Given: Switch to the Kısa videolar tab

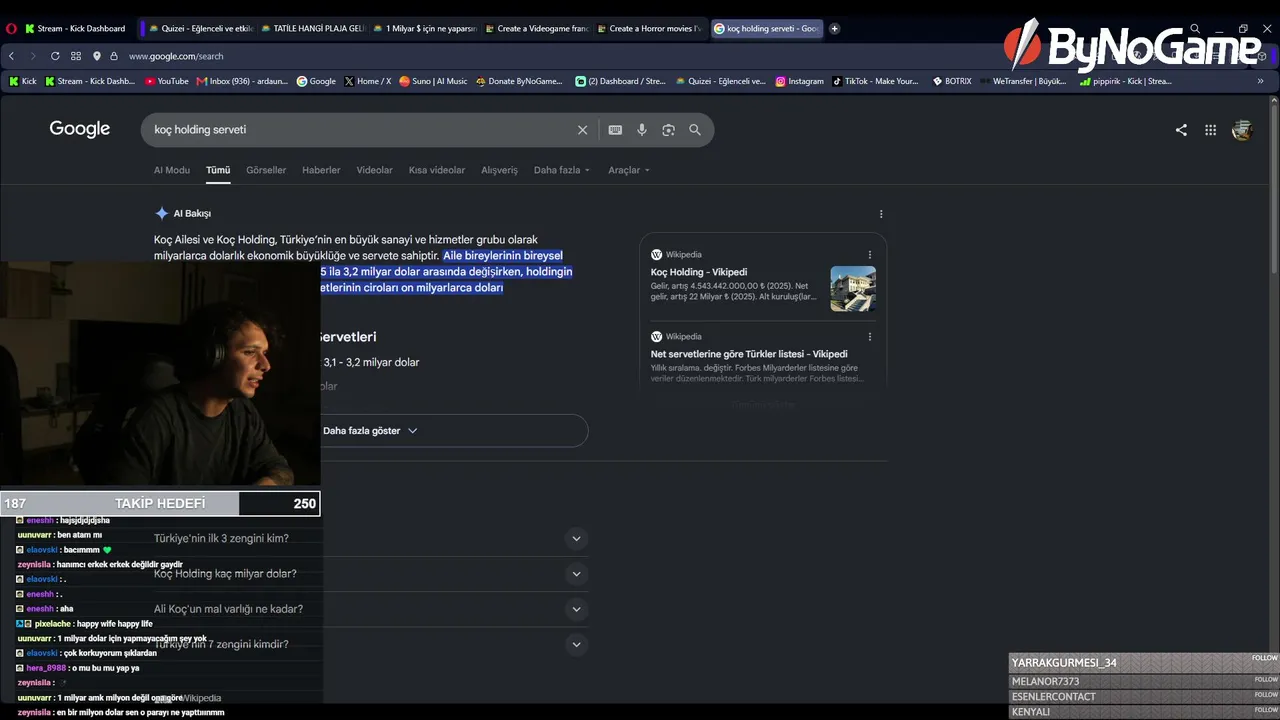Looking at the screenshot, I should coord(437,170).
